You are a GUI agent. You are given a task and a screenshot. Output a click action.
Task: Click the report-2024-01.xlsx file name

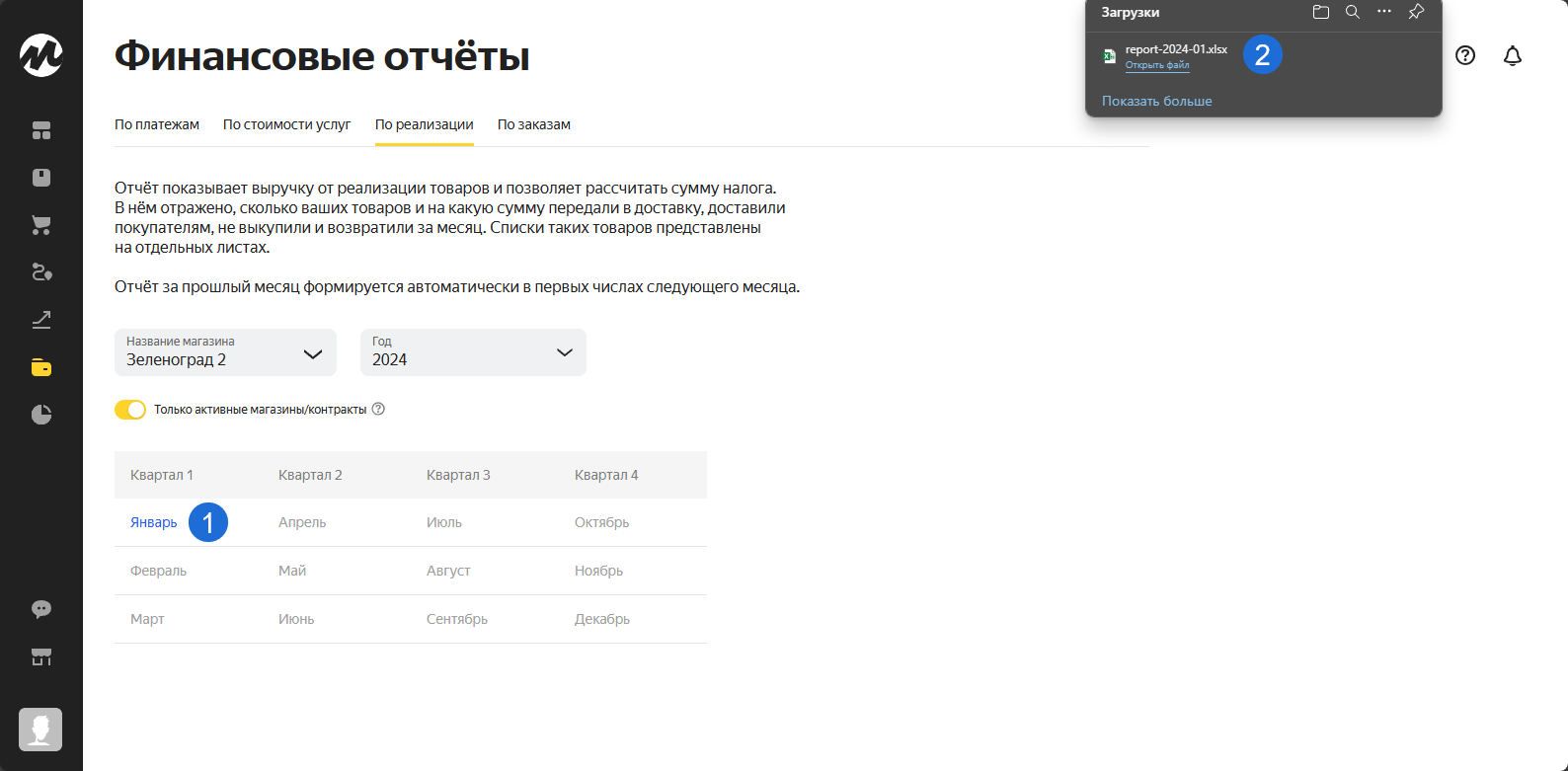1176,49
